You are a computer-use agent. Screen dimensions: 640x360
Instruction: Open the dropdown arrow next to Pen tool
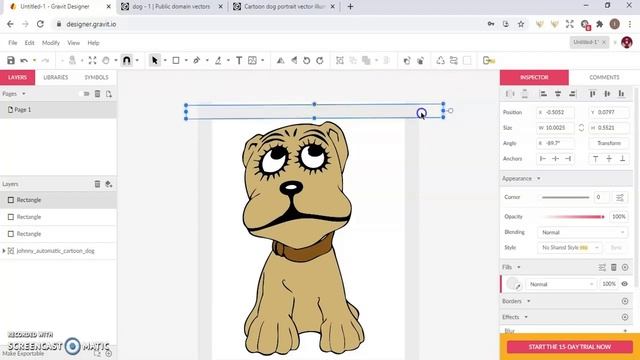207,60
